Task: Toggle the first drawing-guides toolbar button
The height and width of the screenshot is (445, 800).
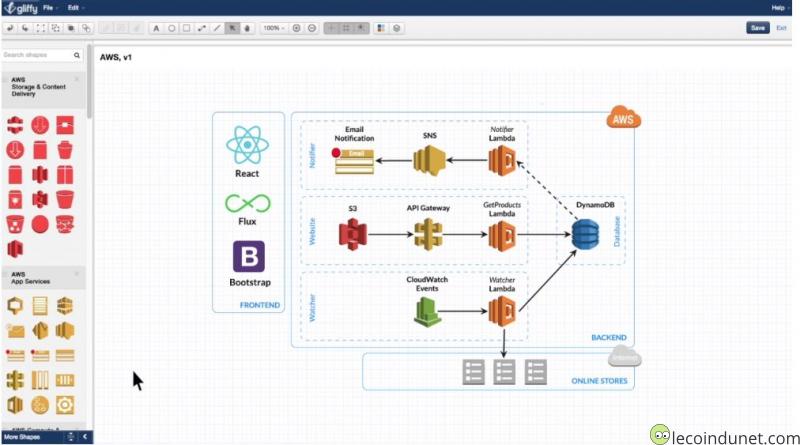Action: 332,28
